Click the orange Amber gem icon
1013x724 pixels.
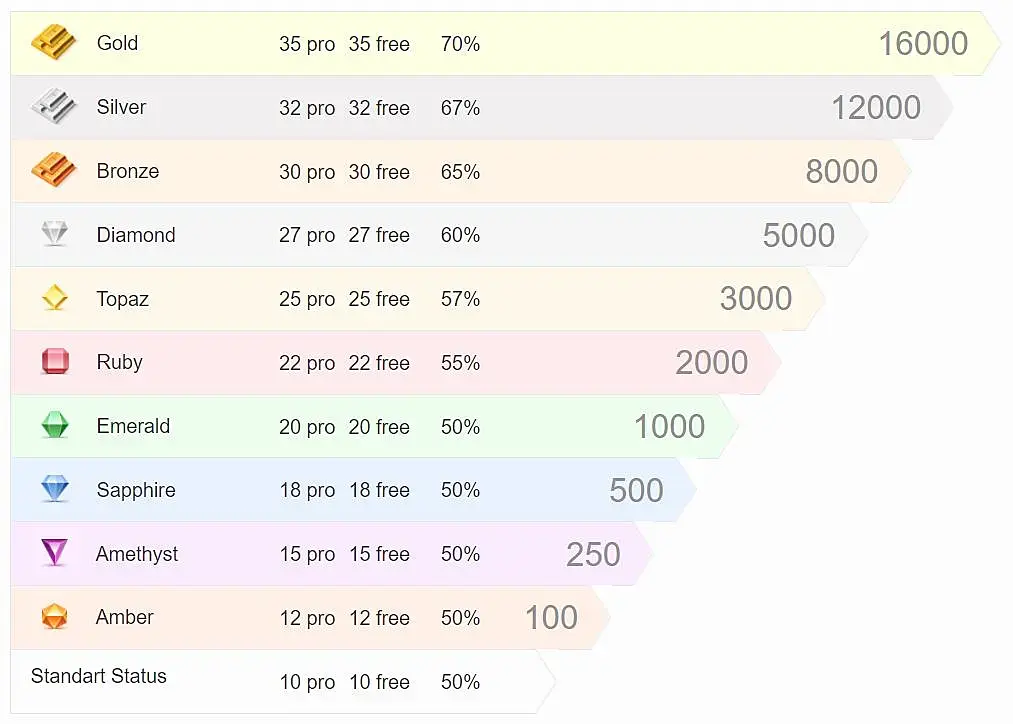pyautogui.click(x=54, y=617)
